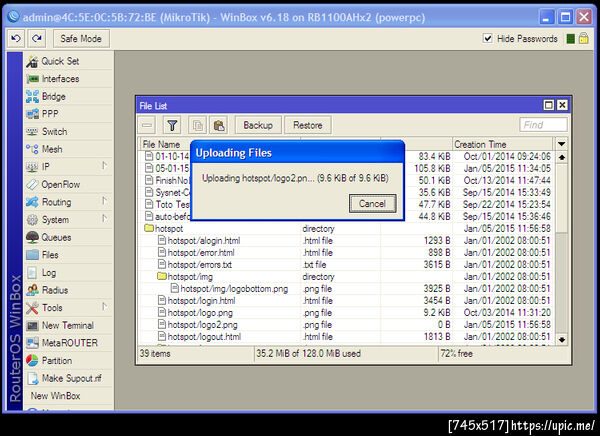Click the Partition pie chart icon

[33, 361]
